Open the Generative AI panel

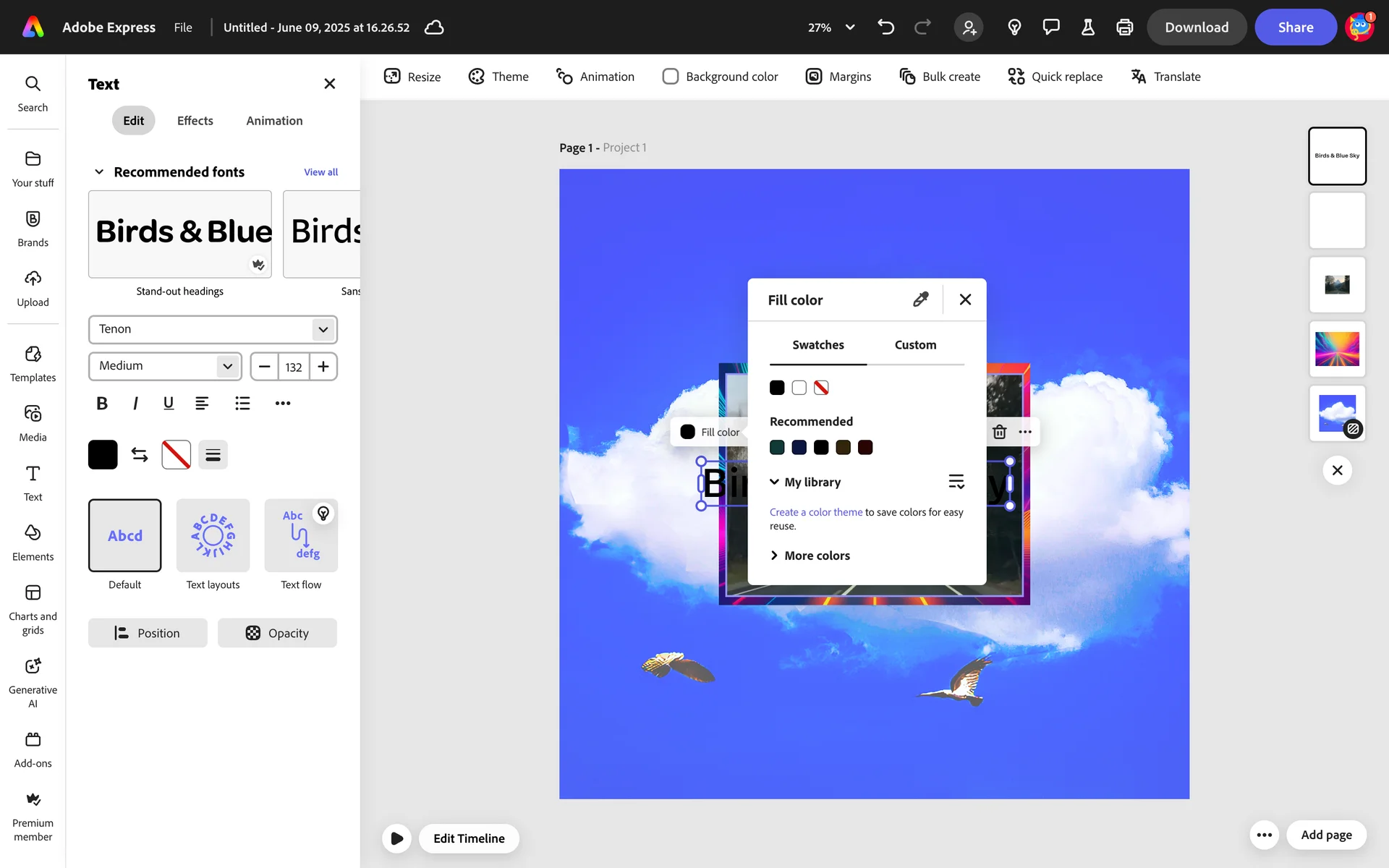click(33, 682)
